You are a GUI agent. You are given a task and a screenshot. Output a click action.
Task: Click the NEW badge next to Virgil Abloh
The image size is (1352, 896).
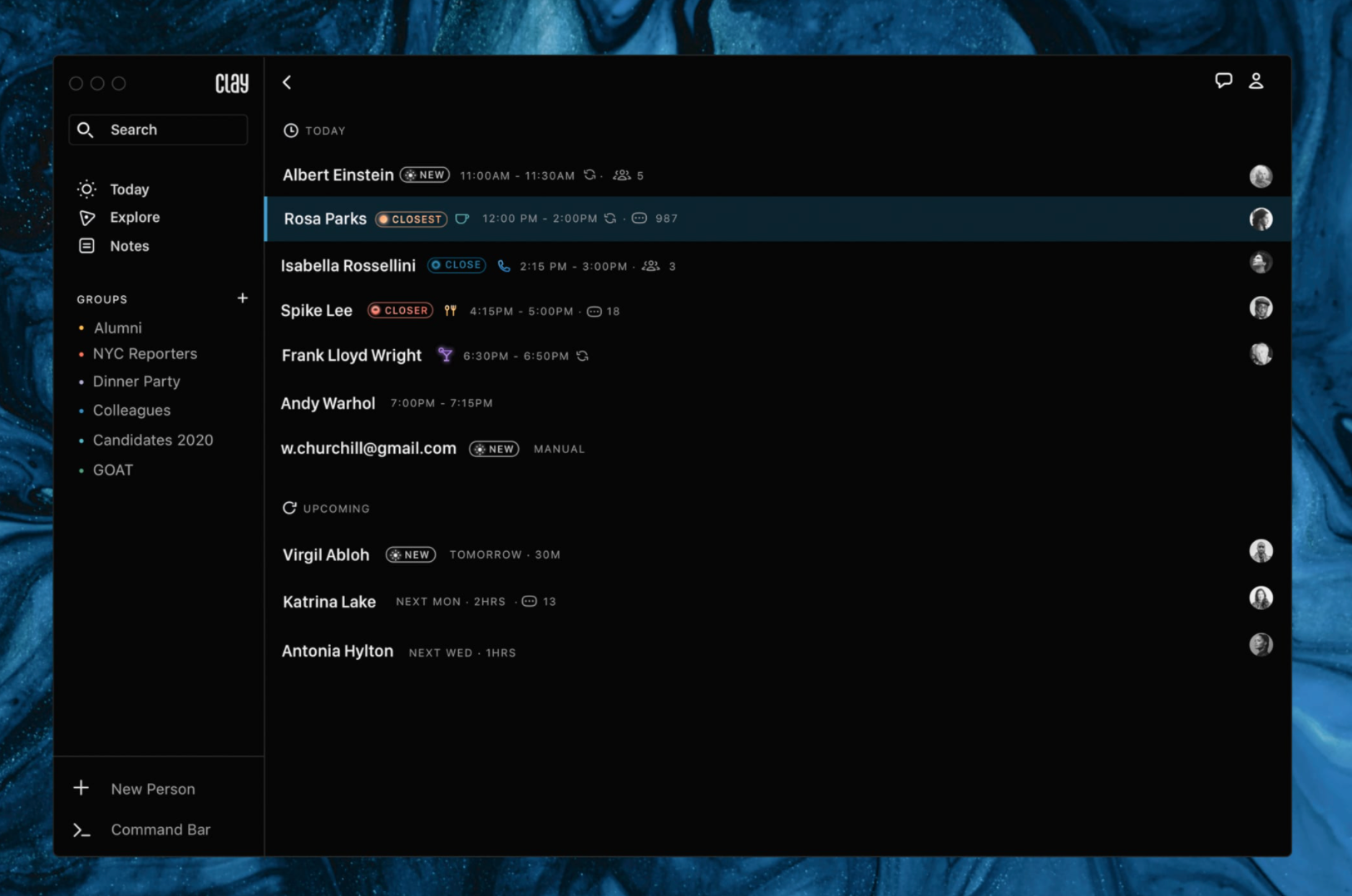(x=411, y=554)
